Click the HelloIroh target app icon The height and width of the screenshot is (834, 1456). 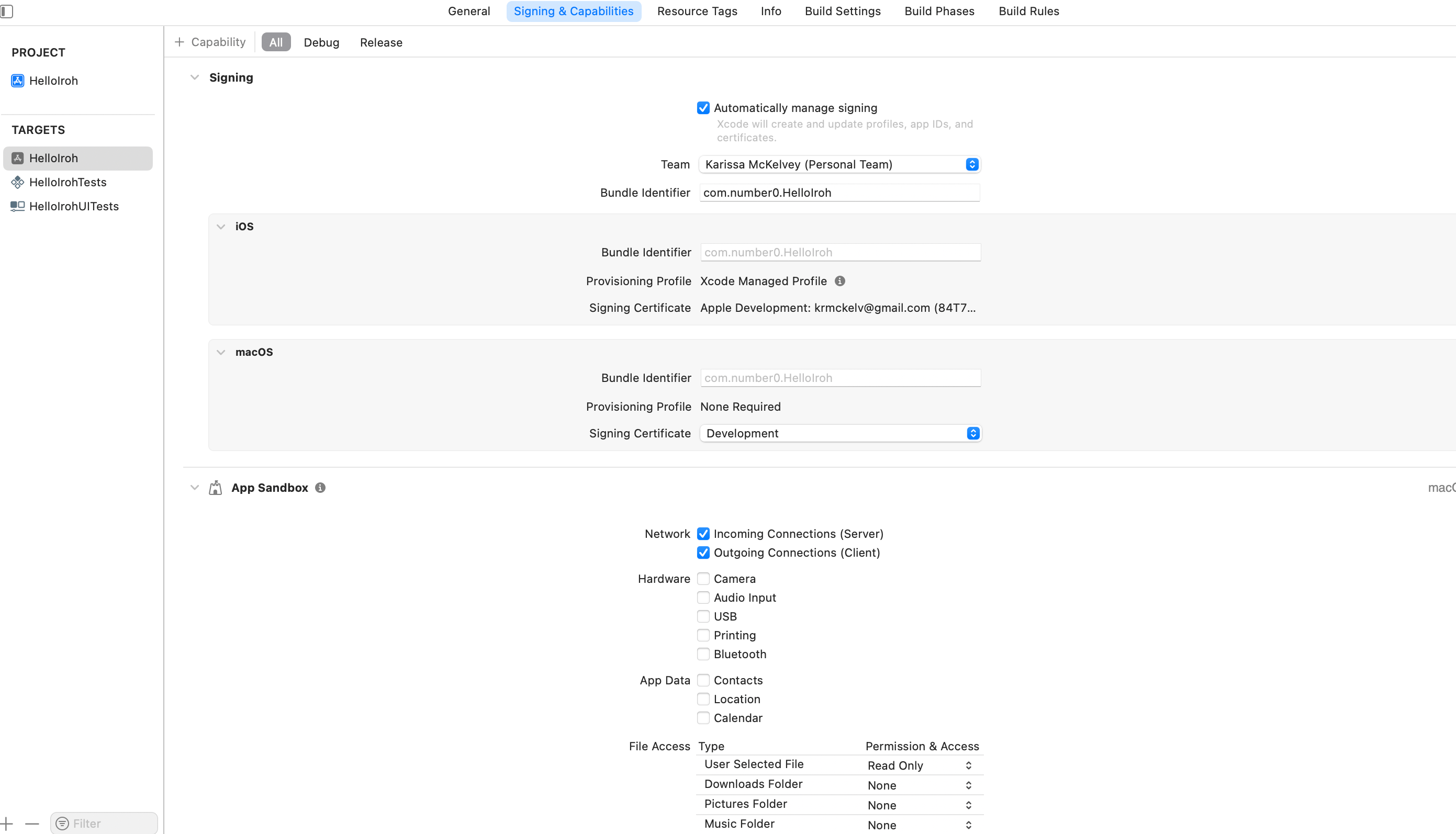click(18, 158)
